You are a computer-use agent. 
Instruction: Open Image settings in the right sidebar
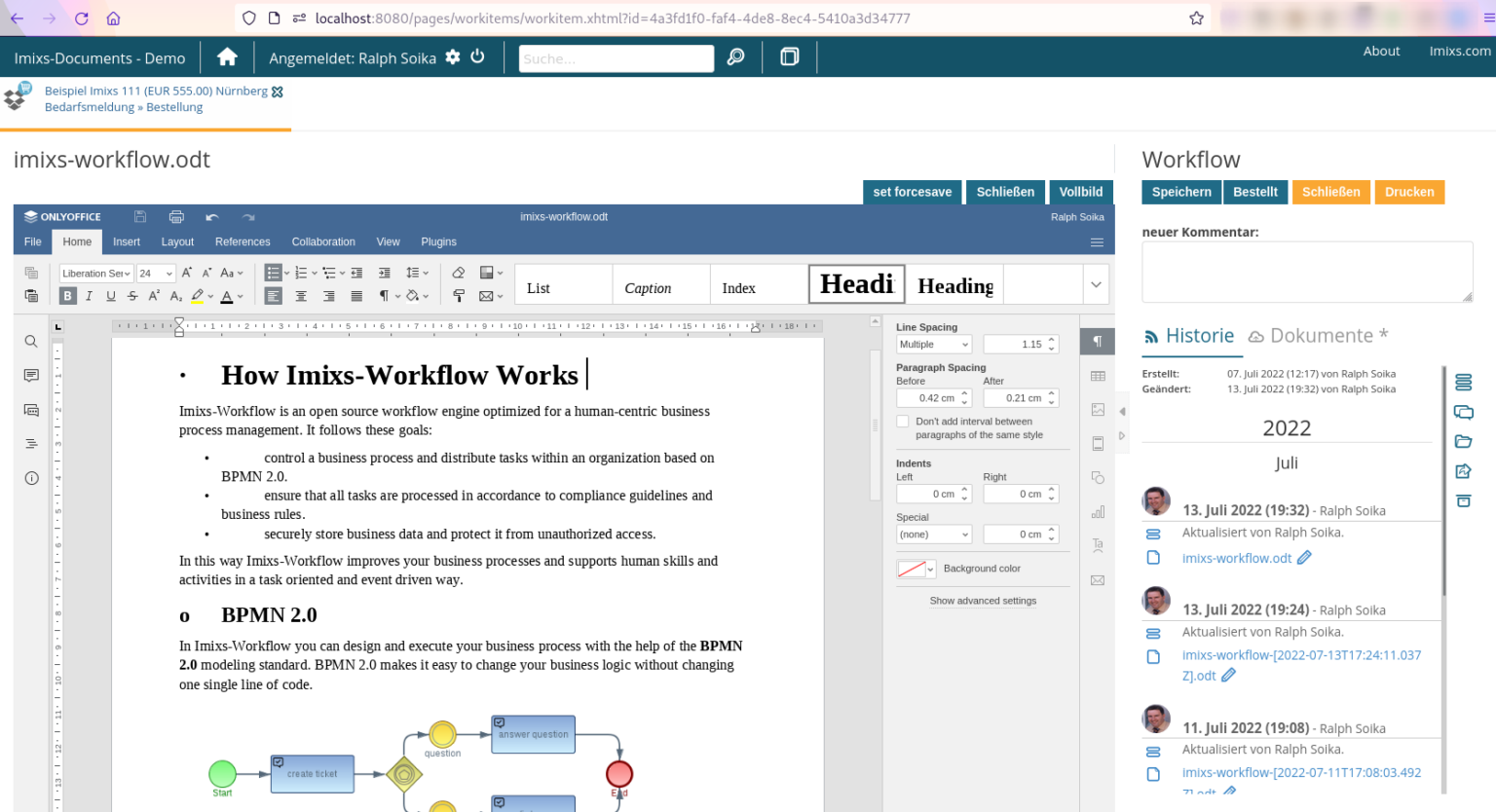point(1098,409)
